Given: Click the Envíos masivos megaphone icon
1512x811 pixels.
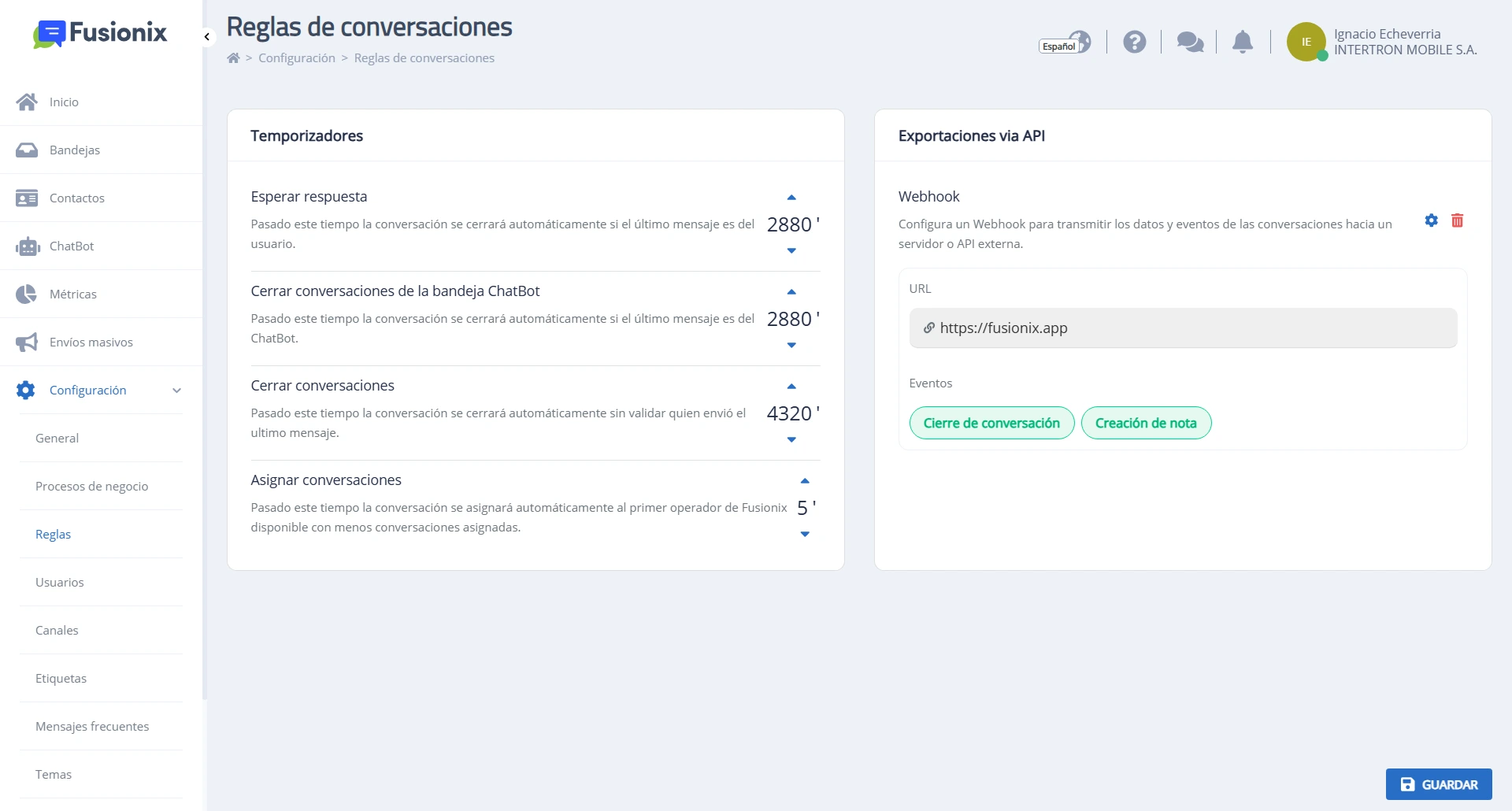Looking at the screenshot, I should point(27,342).
